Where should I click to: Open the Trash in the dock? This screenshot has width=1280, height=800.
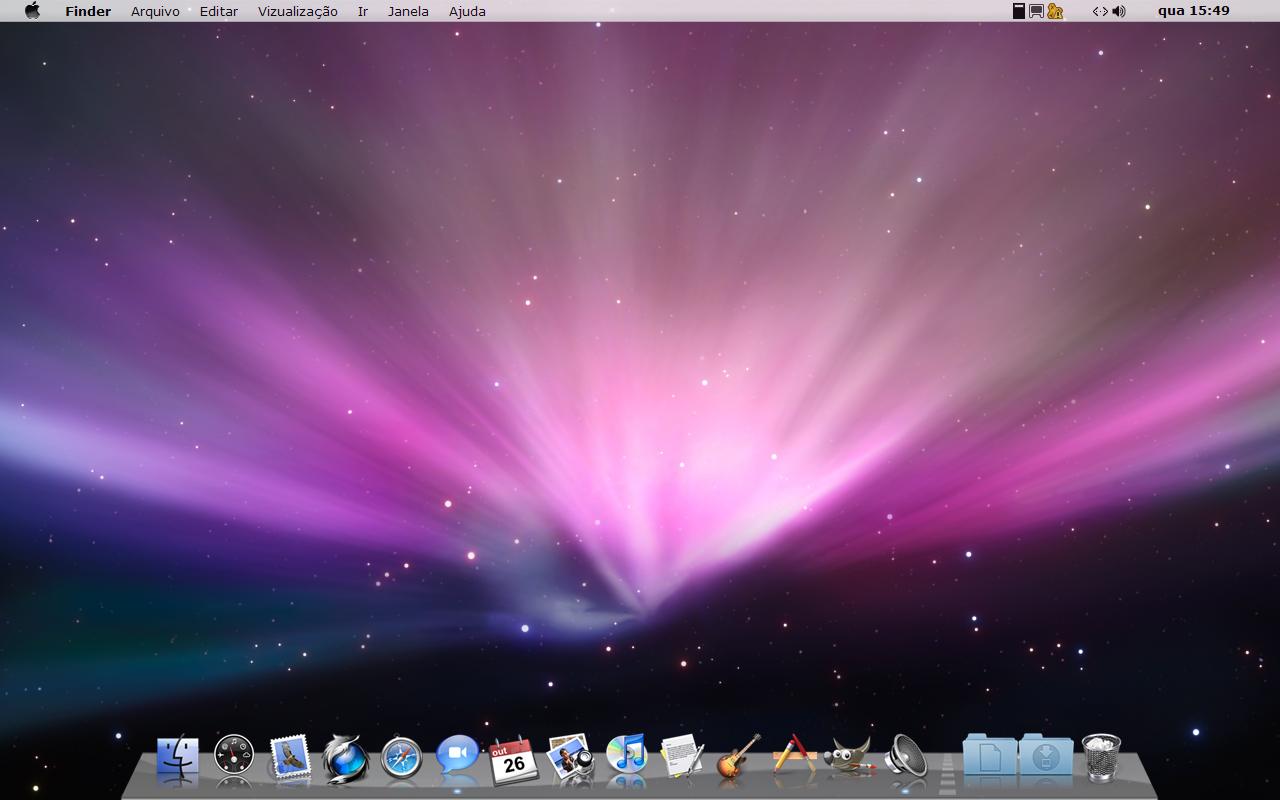[x=1102, y=757]
